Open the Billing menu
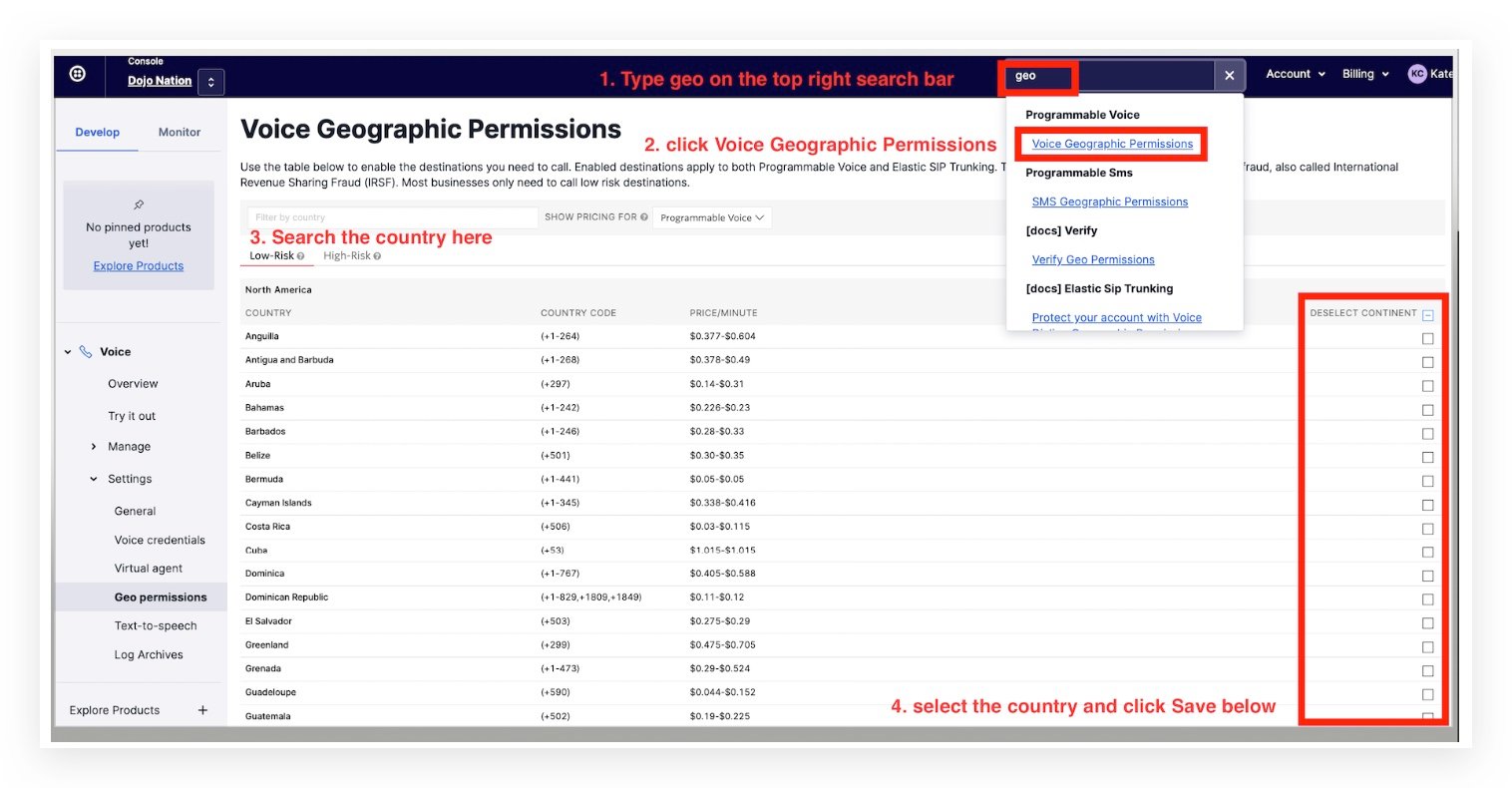The image size is (1512, 788). coord(1363,74)
